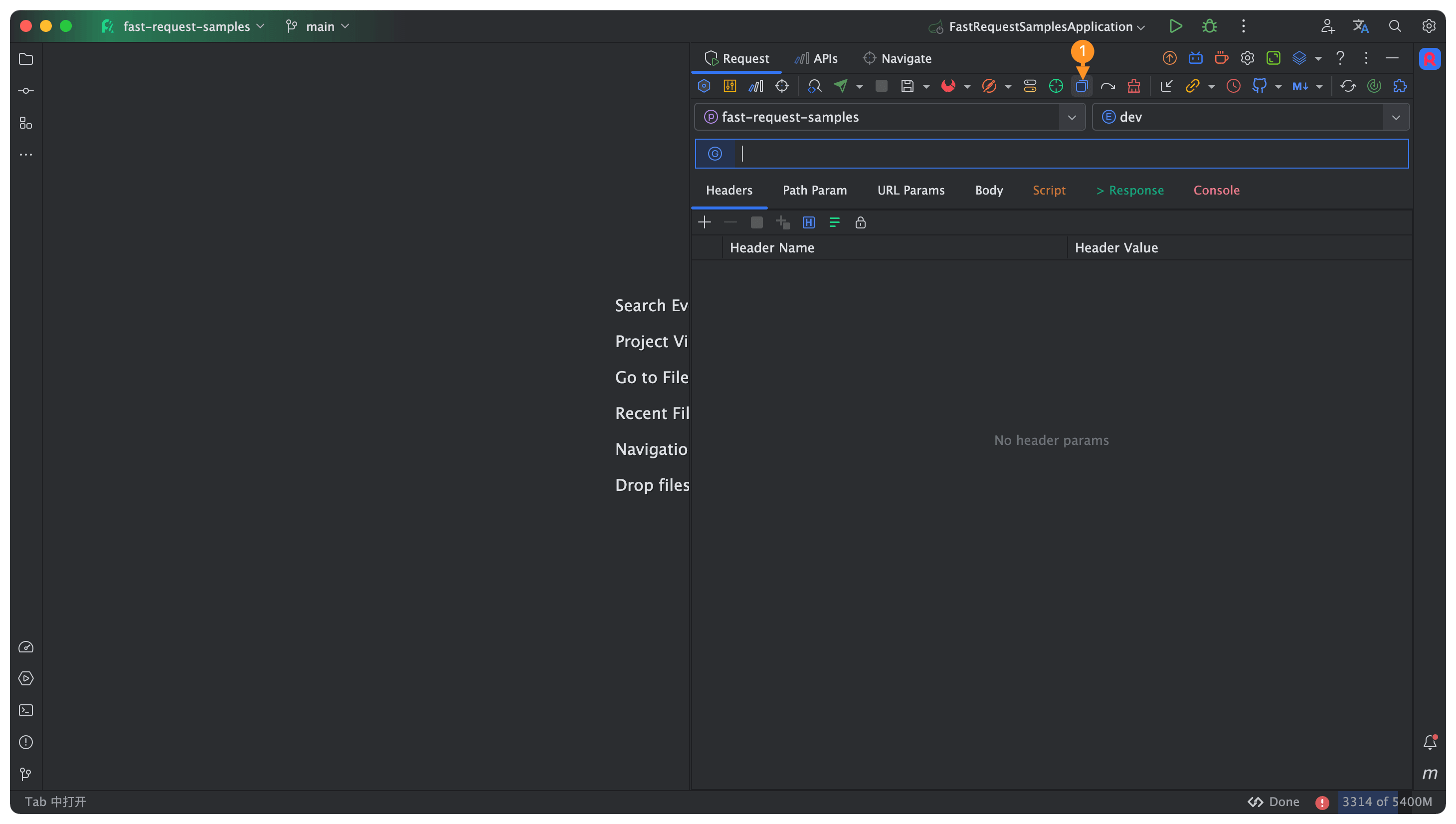Viewport: 1456px width, 824px height.
Task: Open the dev environment dropdown
Action: click(x=1396, y=117)
